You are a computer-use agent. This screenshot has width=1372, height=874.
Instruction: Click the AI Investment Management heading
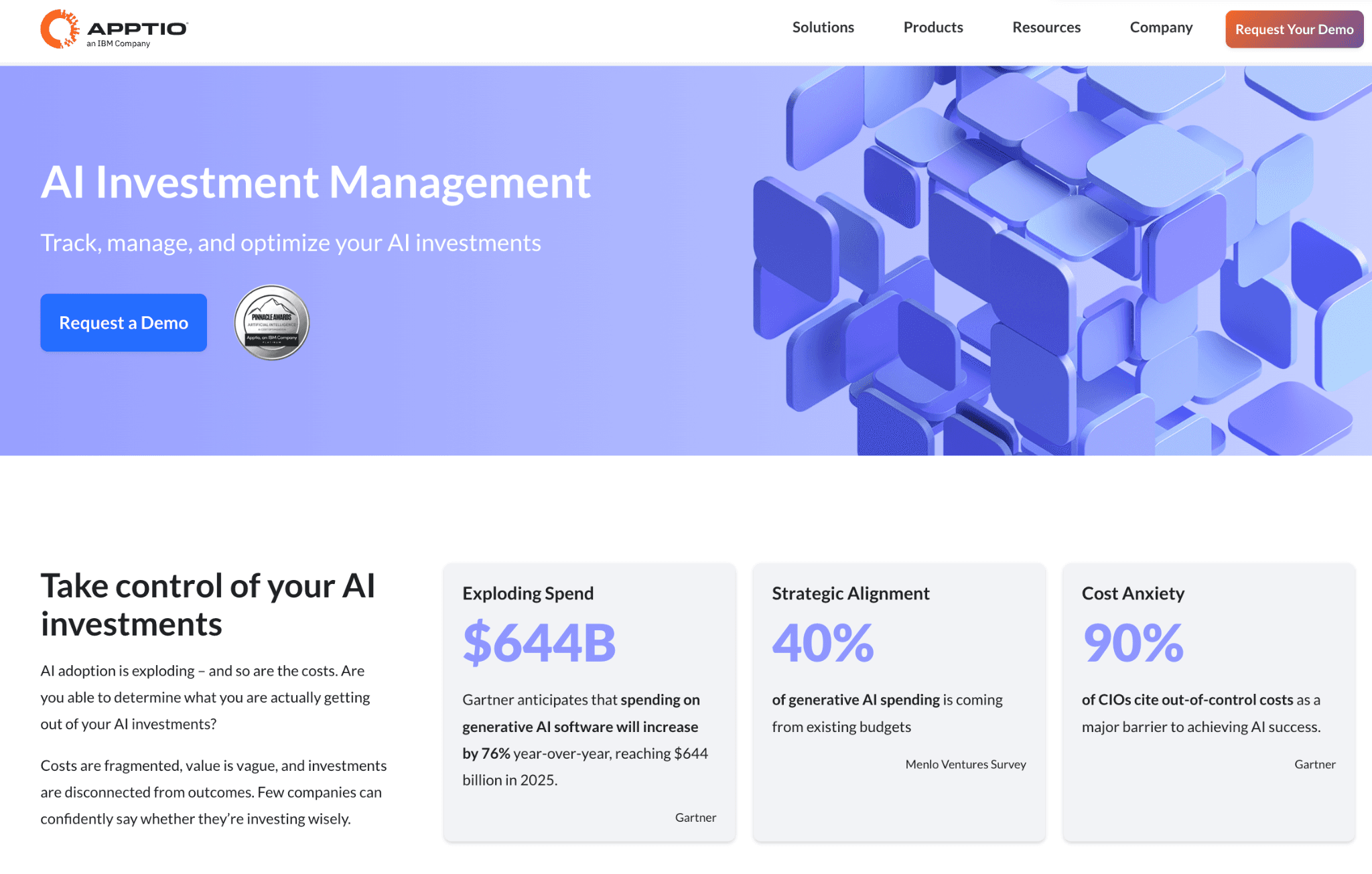tap(316, 182)
